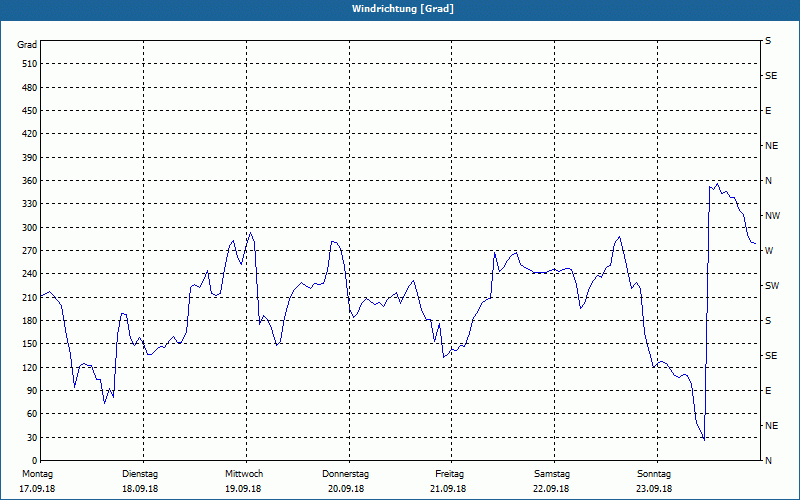800x500 pixels.
Task: Select the SE compass label beside the 480 gridline
Action: point(771,76)
